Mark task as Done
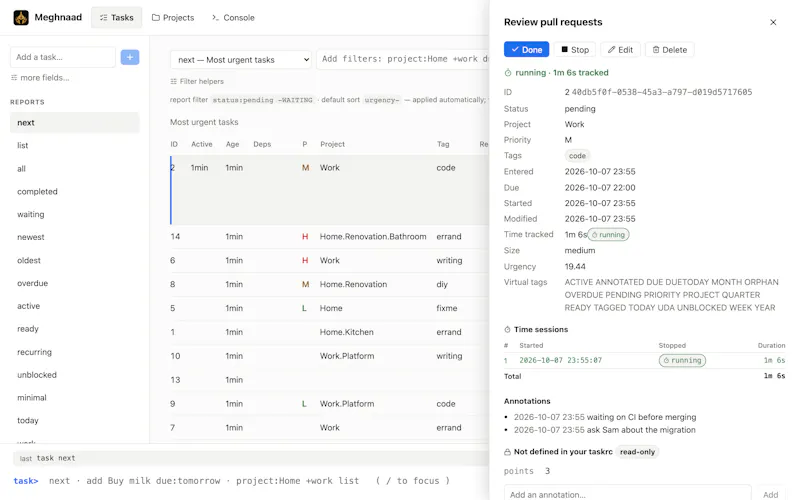The image size is (800, 500). click(x=527, y=49)
